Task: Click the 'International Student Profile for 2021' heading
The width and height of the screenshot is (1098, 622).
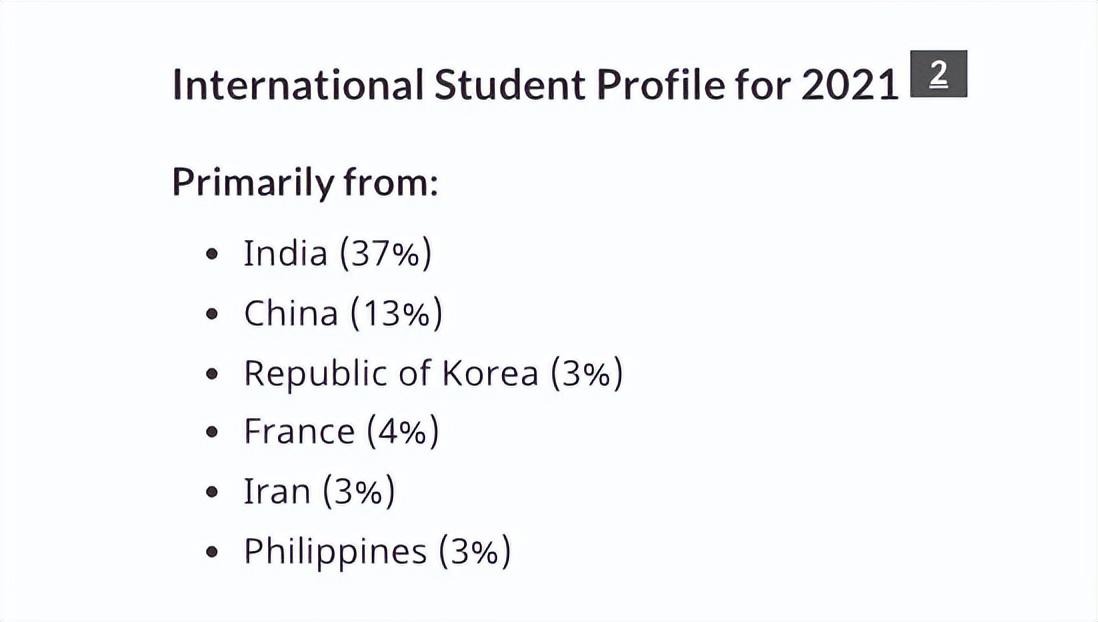Action: (x=535, y=85)
